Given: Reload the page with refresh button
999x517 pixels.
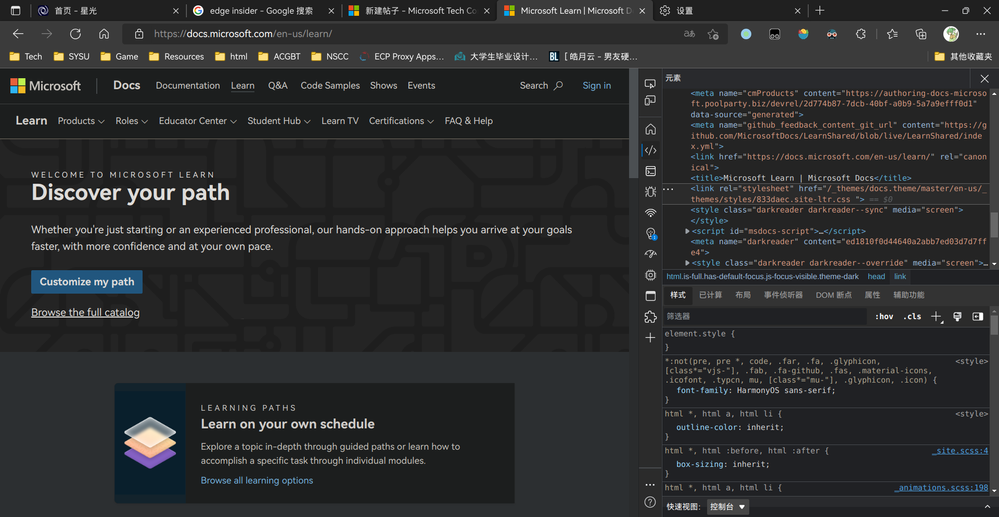Looking at the screenshot, I should pos(75,34).
